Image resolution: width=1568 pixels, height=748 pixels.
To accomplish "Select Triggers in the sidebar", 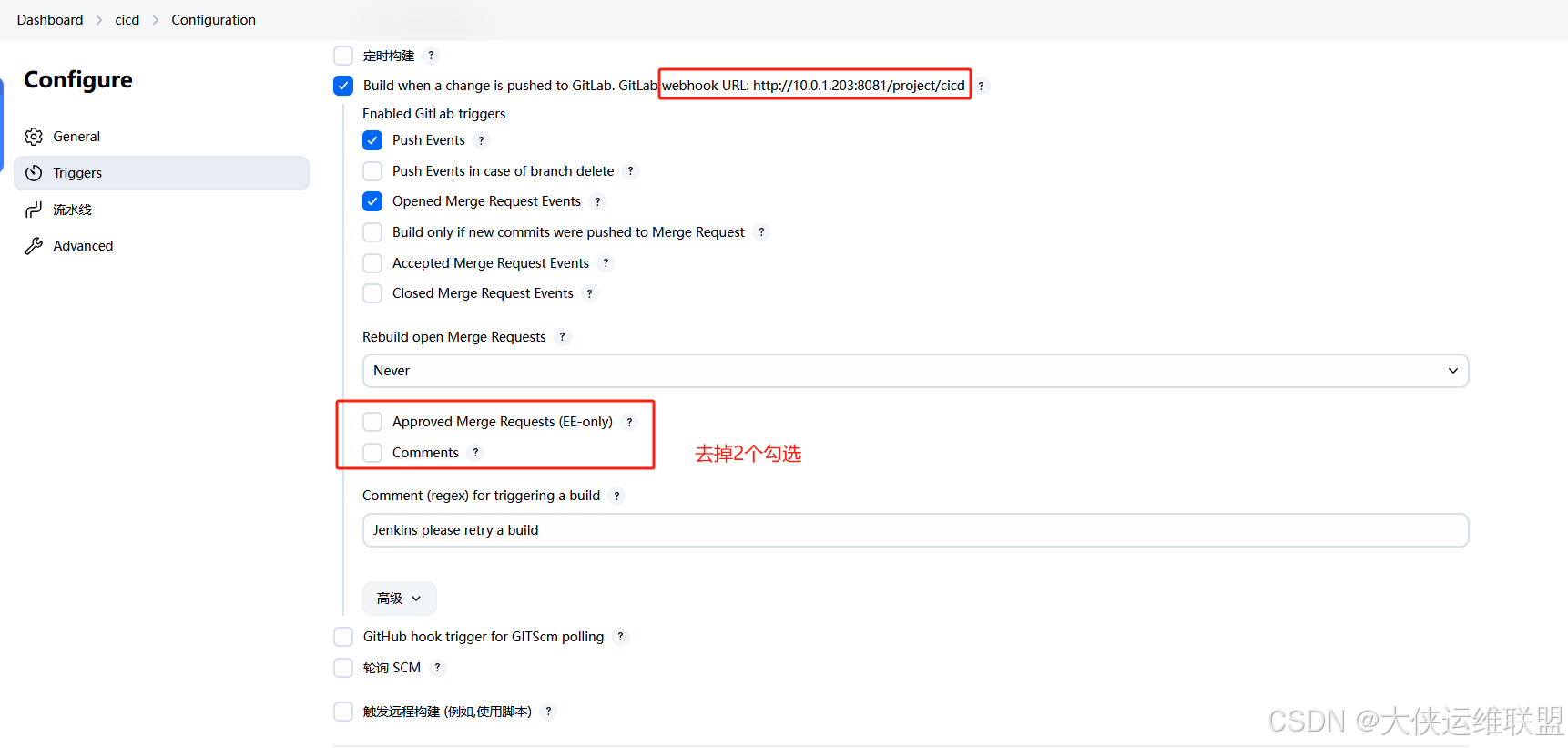I will click(161, 173).
